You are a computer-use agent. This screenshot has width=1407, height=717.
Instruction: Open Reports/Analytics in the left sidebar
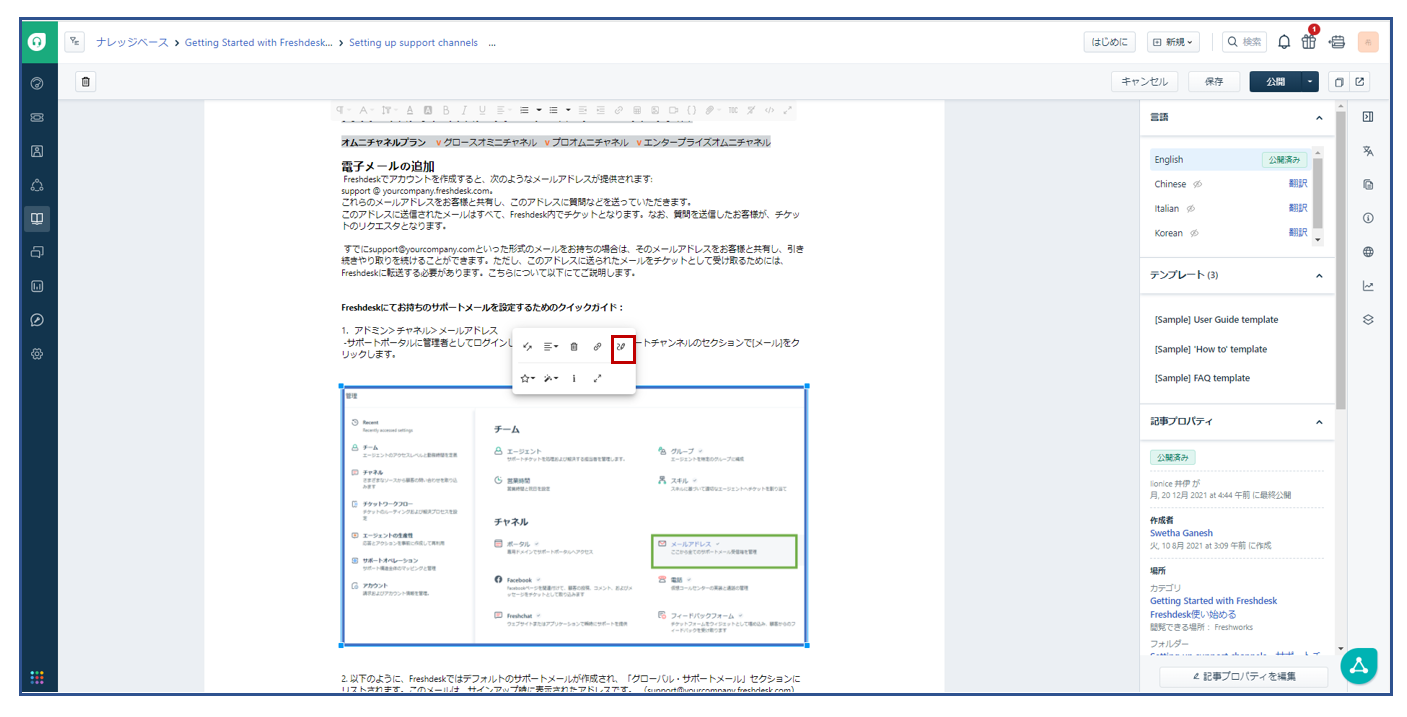[37, 286]
